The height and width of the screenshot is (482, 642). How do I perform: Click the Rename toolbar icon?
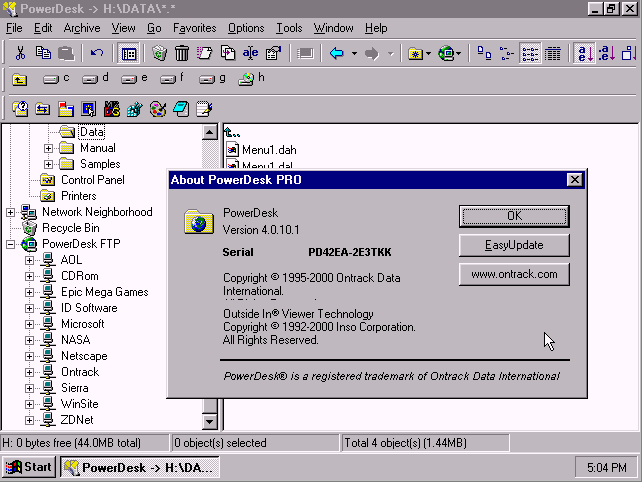point(250,53)
